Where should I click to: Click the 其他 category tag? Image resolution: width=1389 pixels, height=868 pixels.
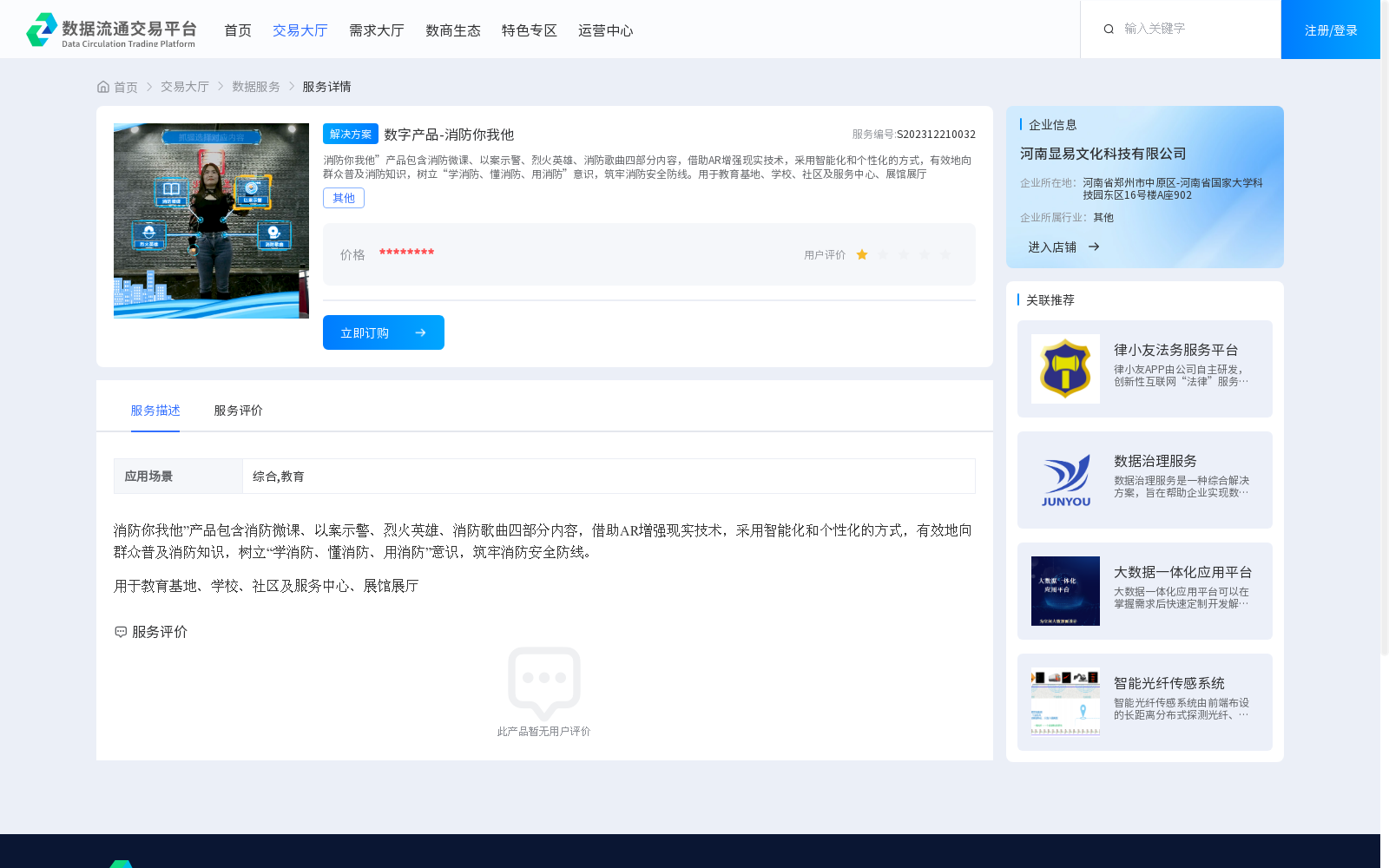click(344, 198)
